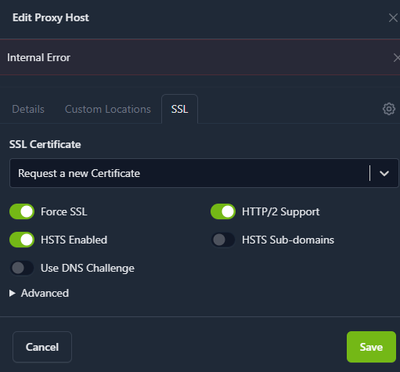Screen dimensions: 400x372
Task: Select the SSL tab
Action: (180, 109)
